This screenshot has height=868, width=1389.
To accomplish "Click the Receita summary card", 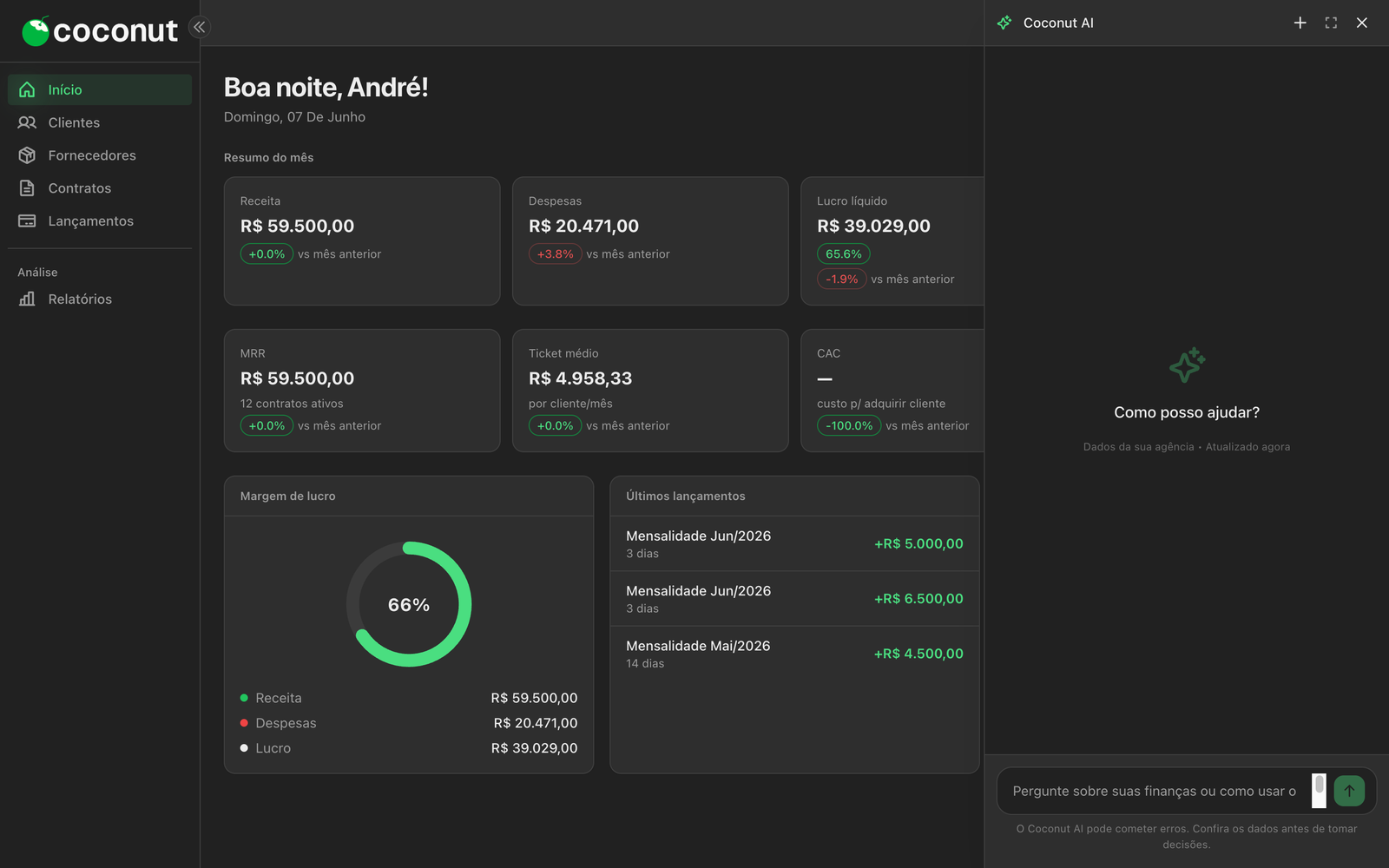I will [362, 241].
